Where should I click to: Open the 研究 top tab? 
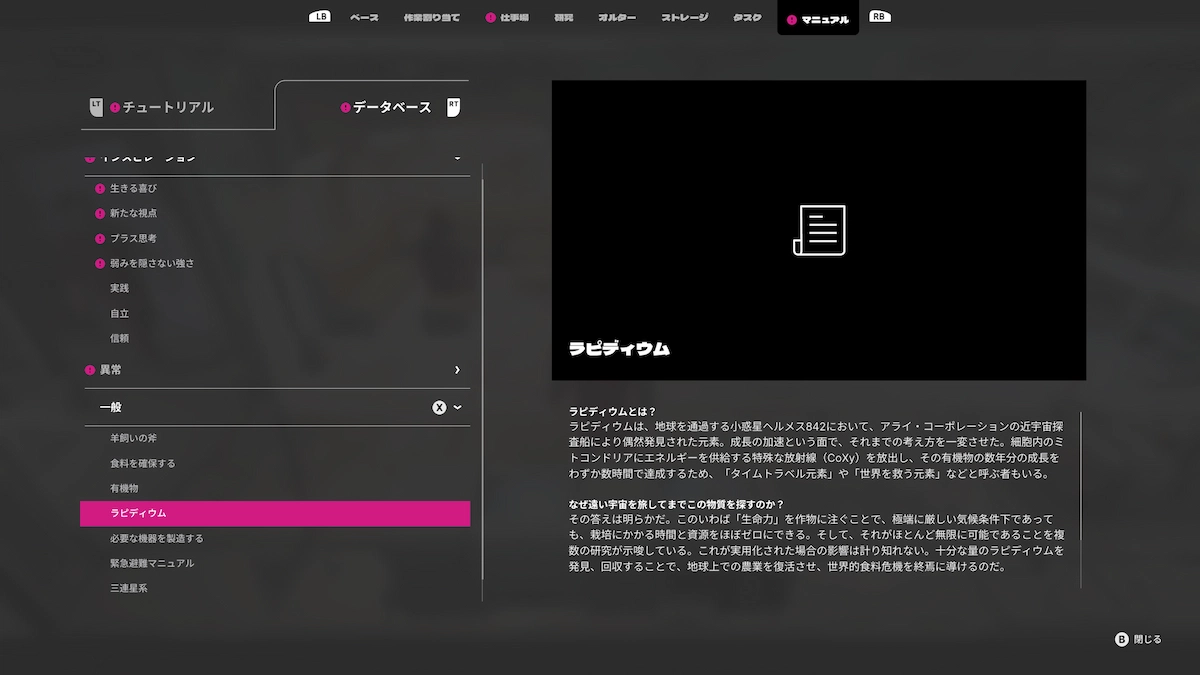(564, 18)
